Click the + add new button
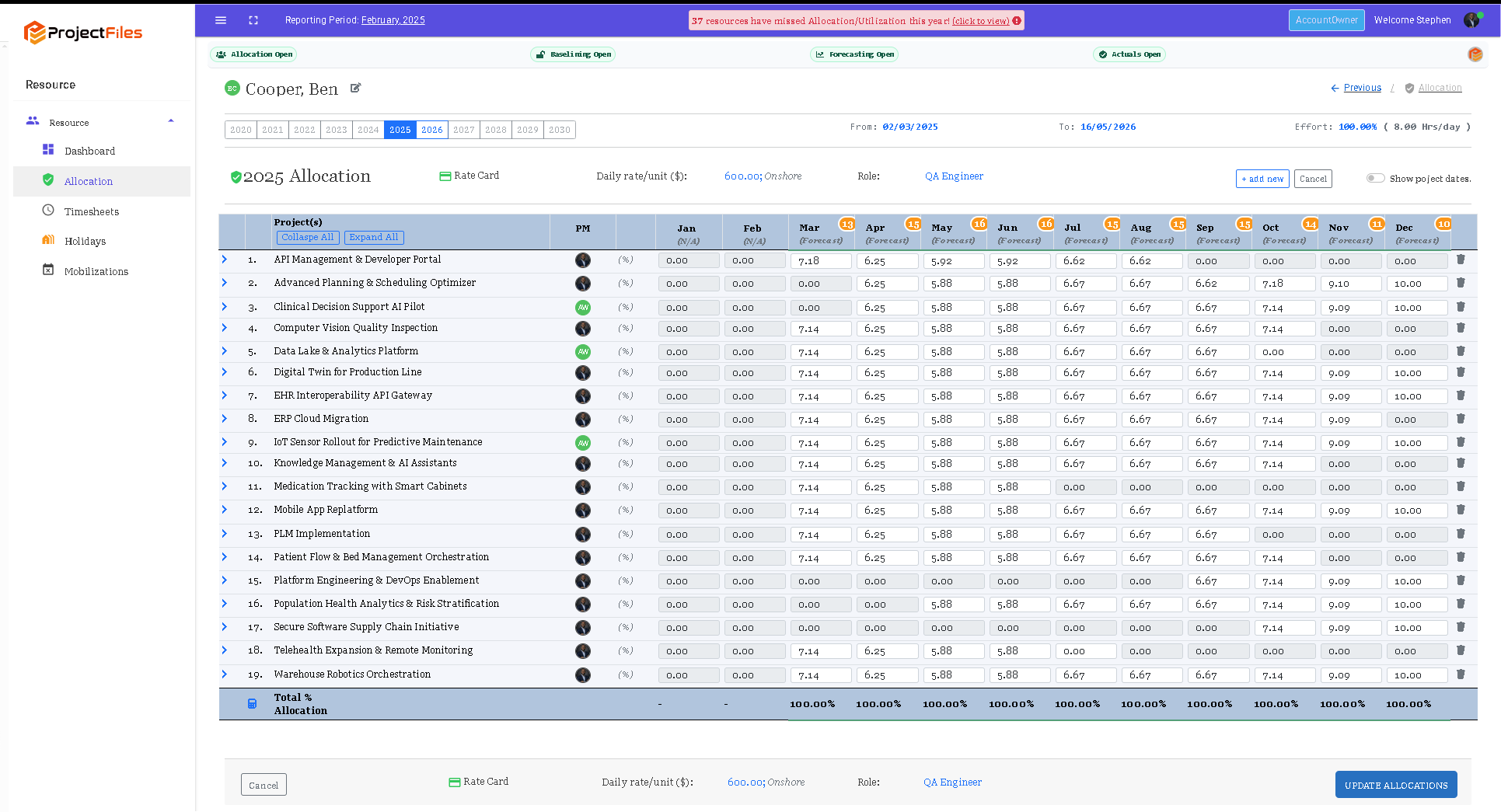Viewport: 1501px width, 812px height. tap(1262, 179)
